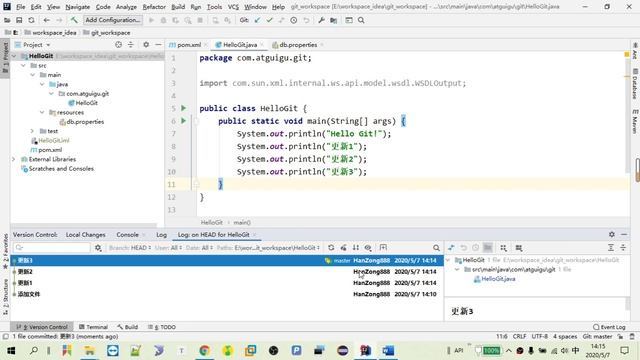Click Show Diff icon in commit details toolbar
This screenshot has width=640, height=360.
(x=451, y=248)
